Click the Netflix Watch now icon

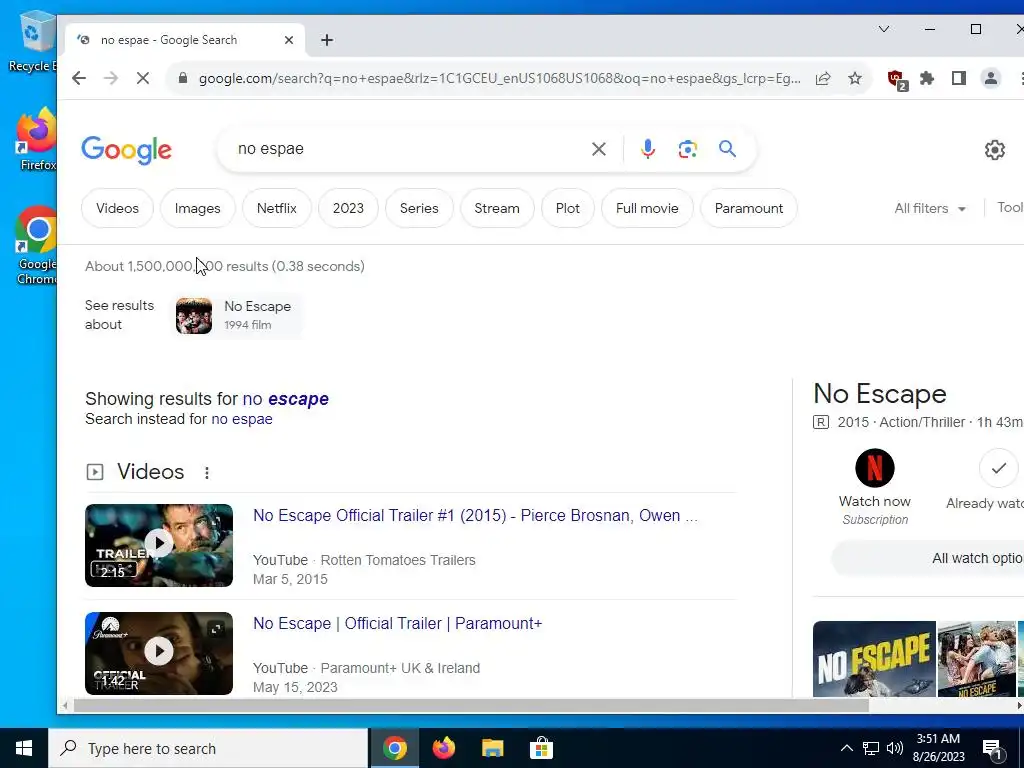point(874,468)
